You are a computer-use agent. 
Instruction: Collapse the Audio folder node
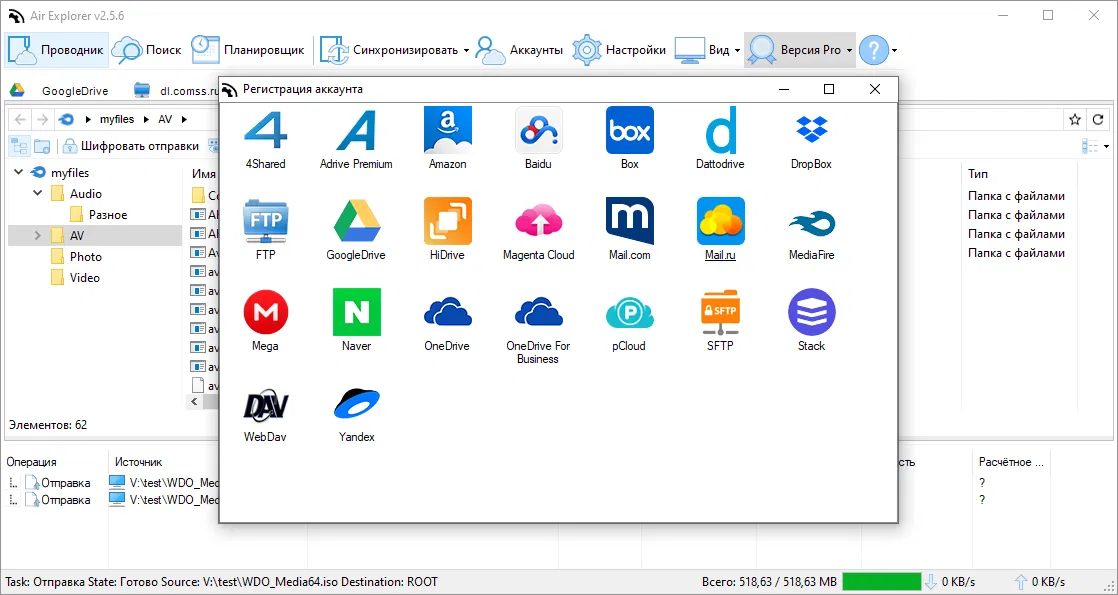tap(38, 193)
